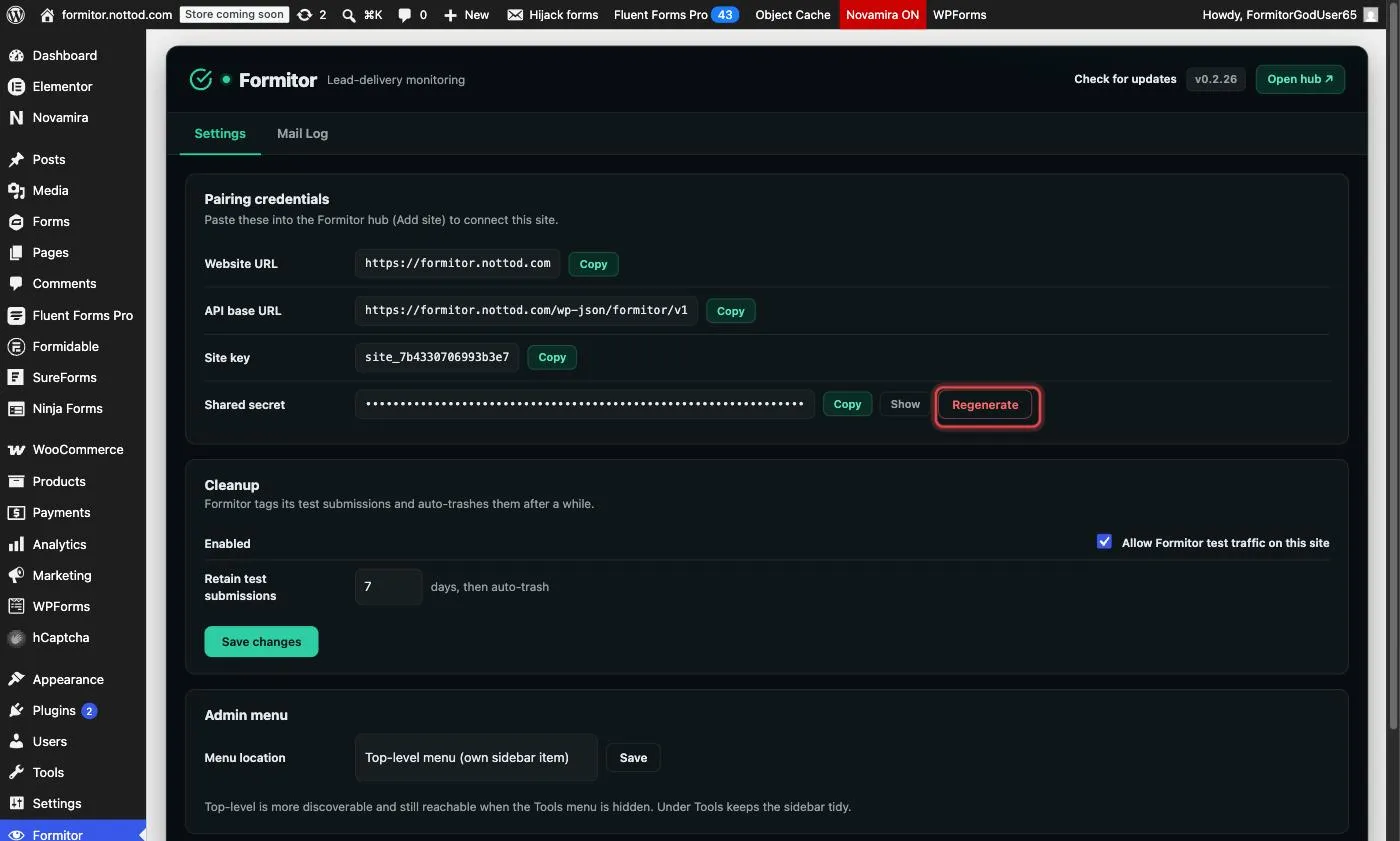The width and height of the screenshot is (1400, 841).
Task: Copy the Site key
Action: click(x=552, y=357)
